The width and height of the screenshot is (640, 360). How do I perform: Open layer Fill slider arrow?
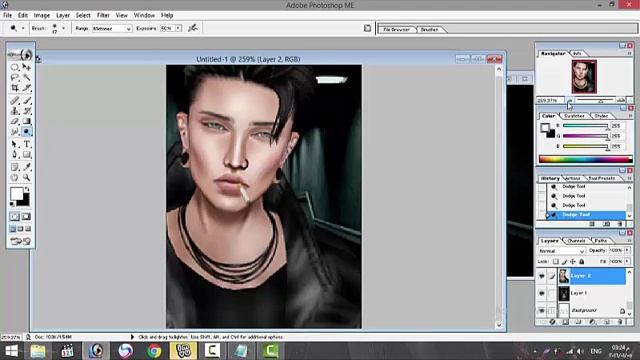pyautogui.click(x=627, y=261)
